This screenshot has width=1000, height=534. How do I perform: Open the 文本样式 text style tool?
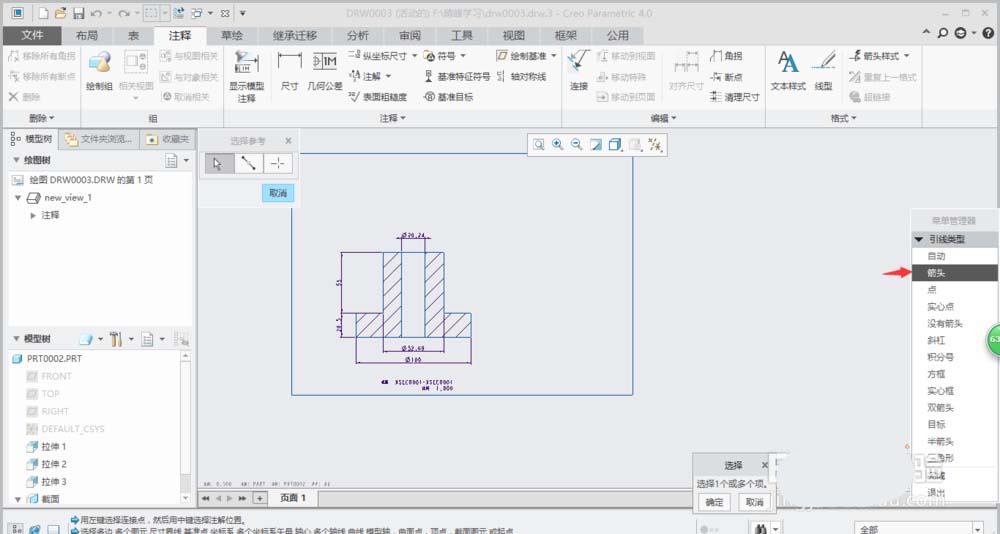tap(788, 70)
